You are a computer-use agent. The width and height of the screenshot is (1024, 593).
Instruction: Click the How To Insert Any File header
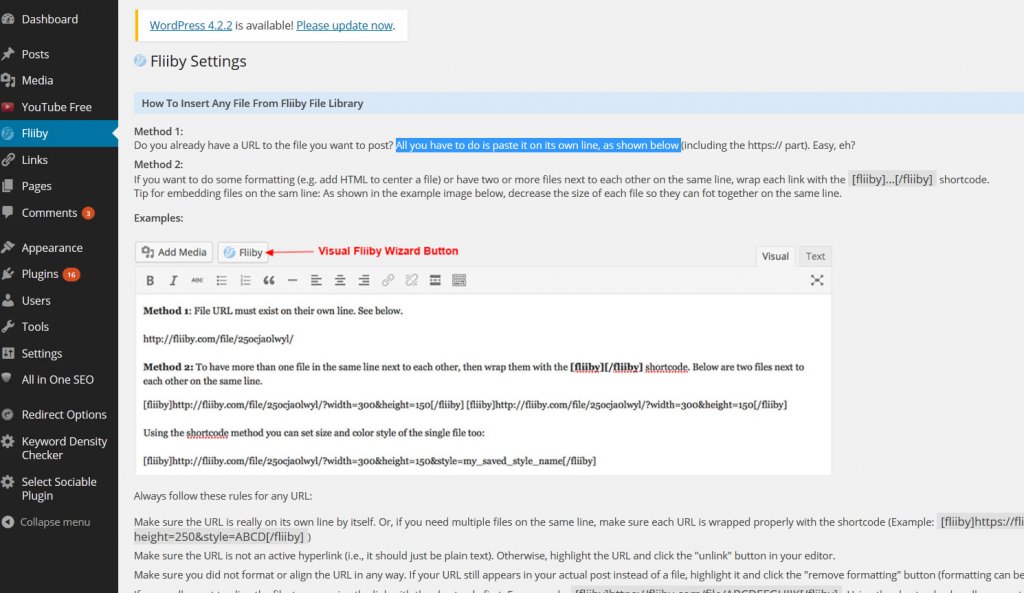252,103
